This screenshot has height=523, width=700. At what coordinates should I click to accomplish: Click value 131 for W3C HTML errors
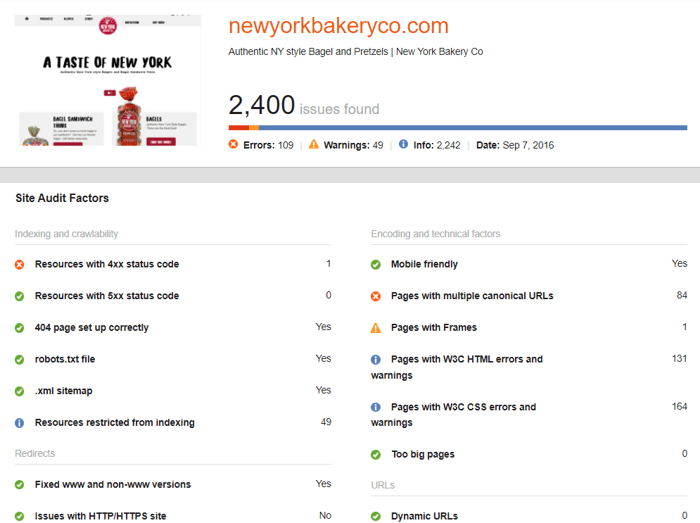679,358
